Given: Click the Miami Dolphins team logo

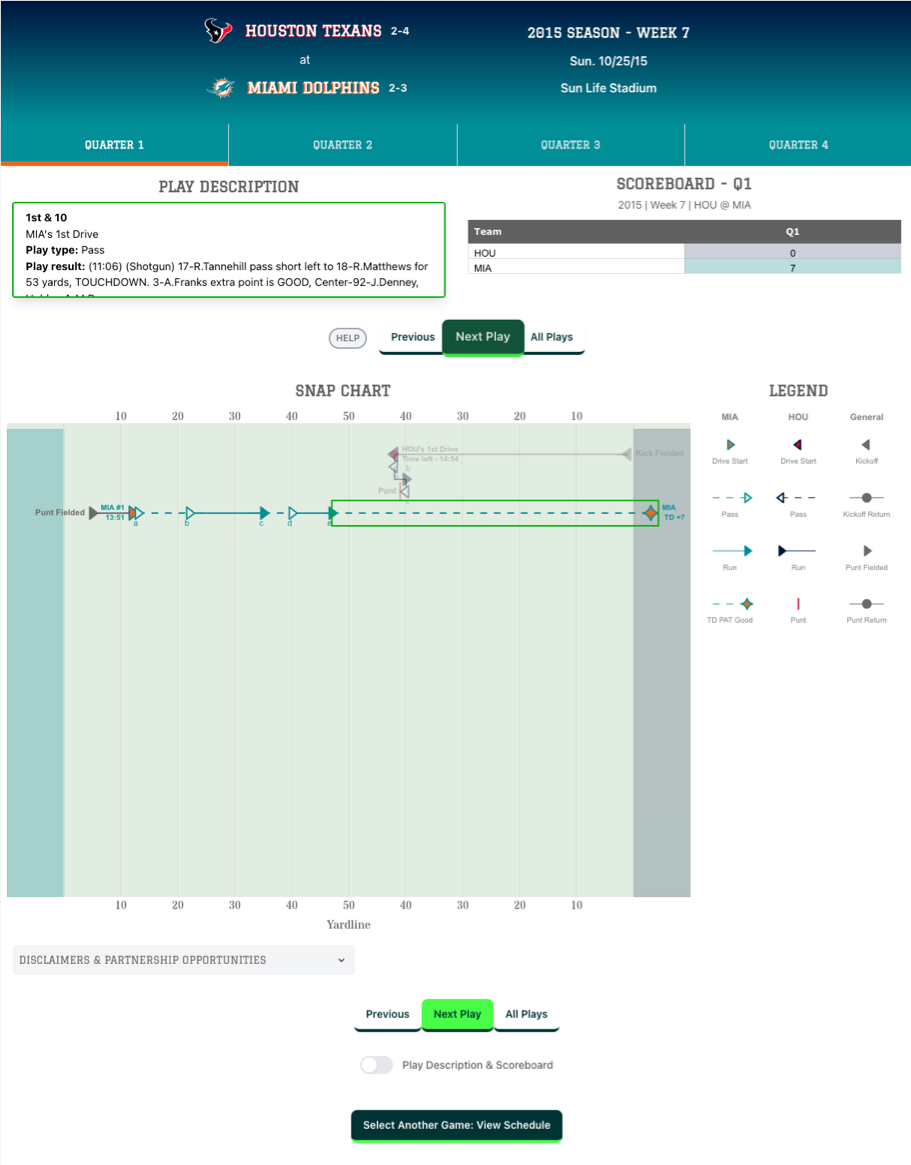Looking at the screenshot, I should [x=221, y=88].
